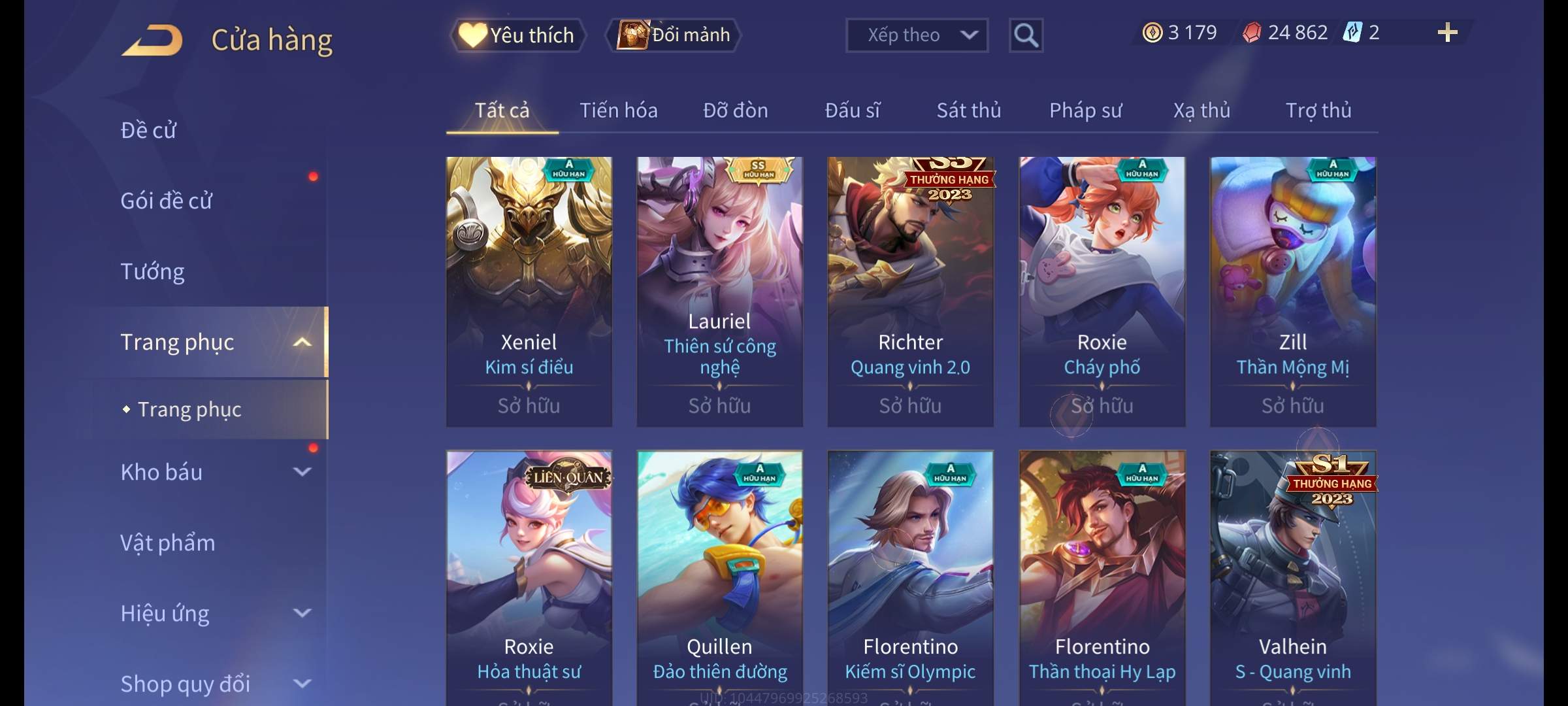Collapse the Trang phục sidebar section
This screenshot has height=706, width=1568.
point(302,342)
